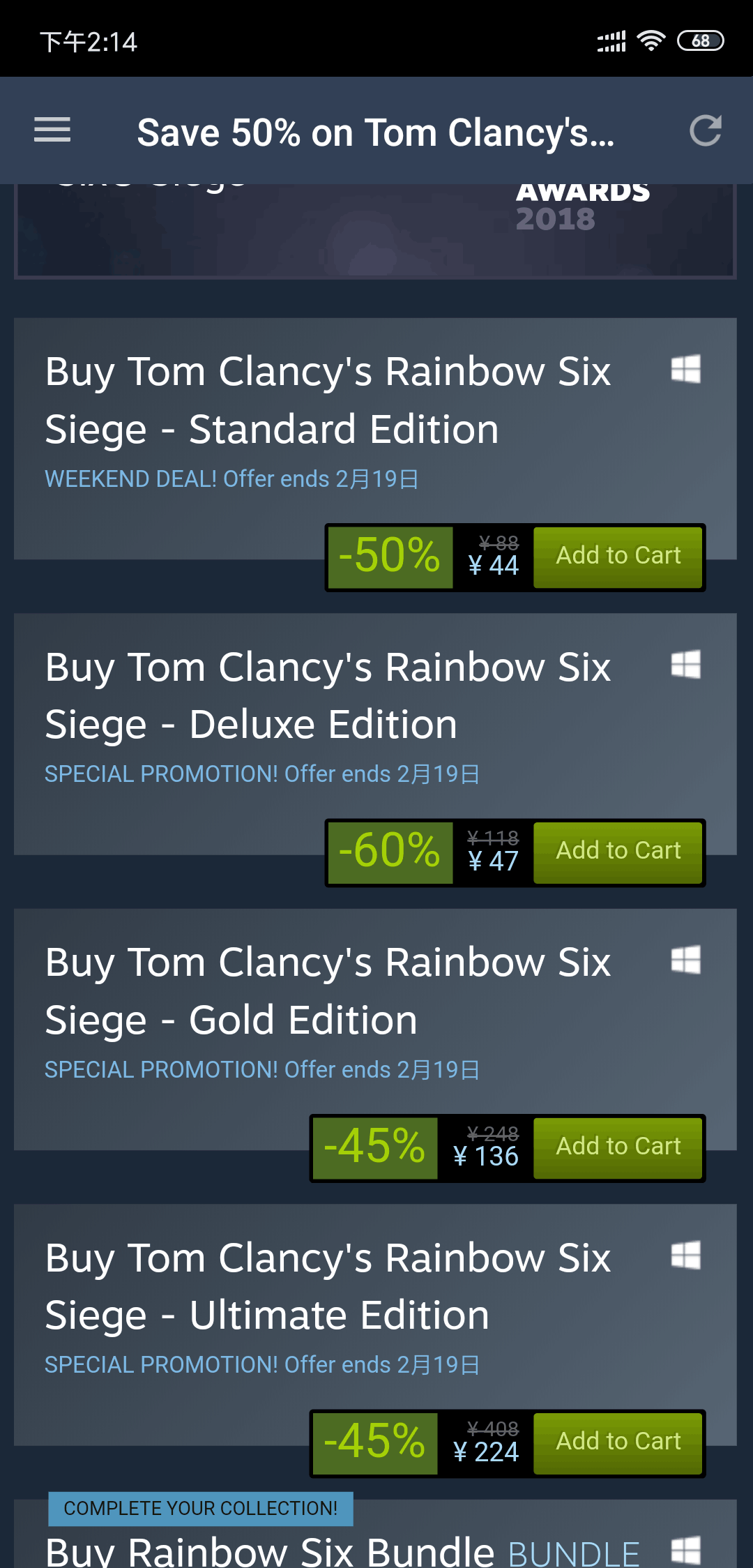Image resolution: width=753 pixels, height=1568 pixels.
Task: Tap the battery level indicator
Action: [700, 41]
